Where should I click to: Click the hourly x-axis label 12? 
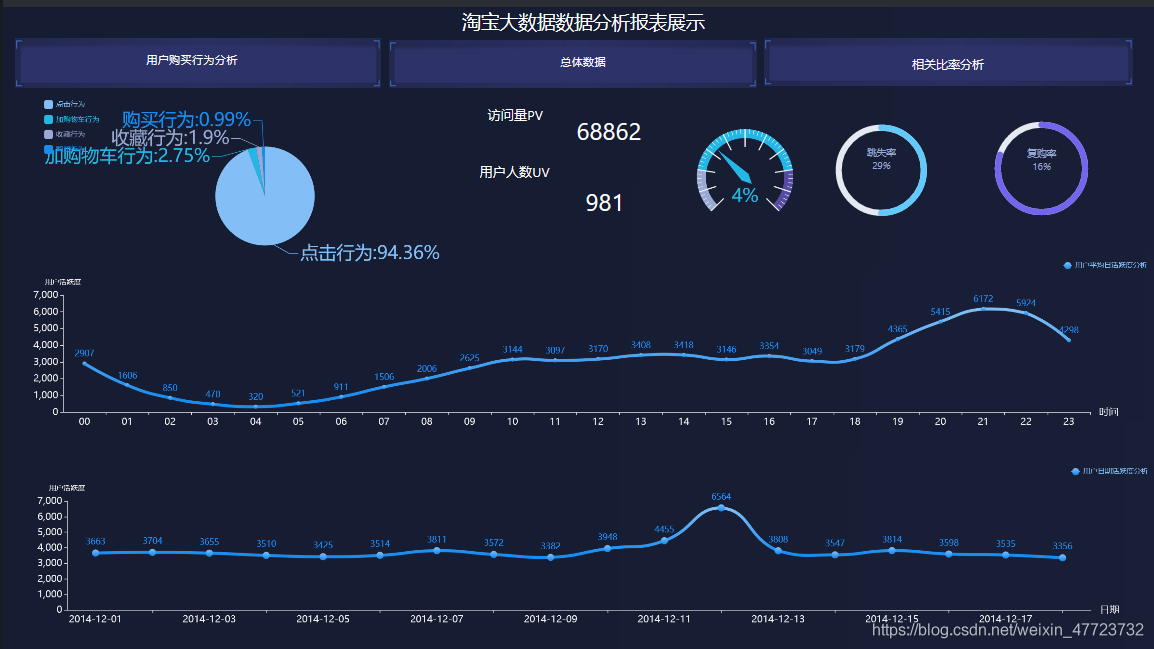click(598, 422)
